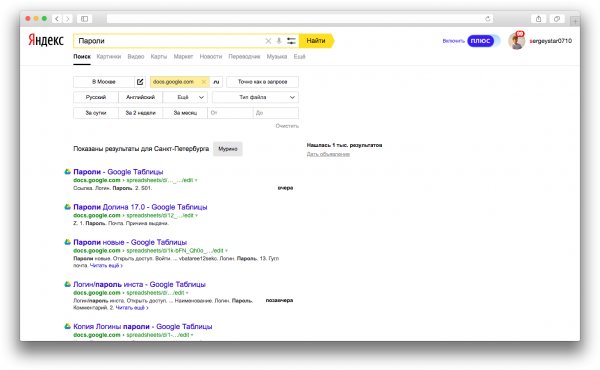Open the Пароли Долина 17.0 result
Image resolution: width=600 pixels, height=370 pixels.
(140, 207)
